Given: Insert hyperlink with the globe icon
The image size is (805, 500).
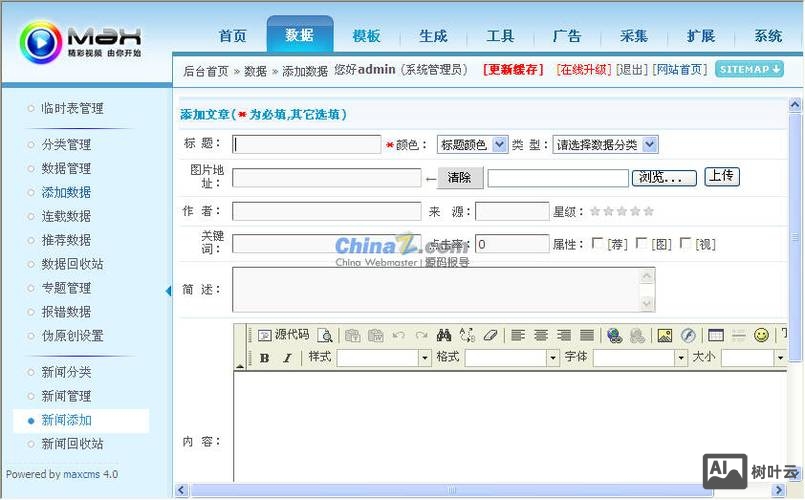Looking at the screenshot, I should point(615,335).
